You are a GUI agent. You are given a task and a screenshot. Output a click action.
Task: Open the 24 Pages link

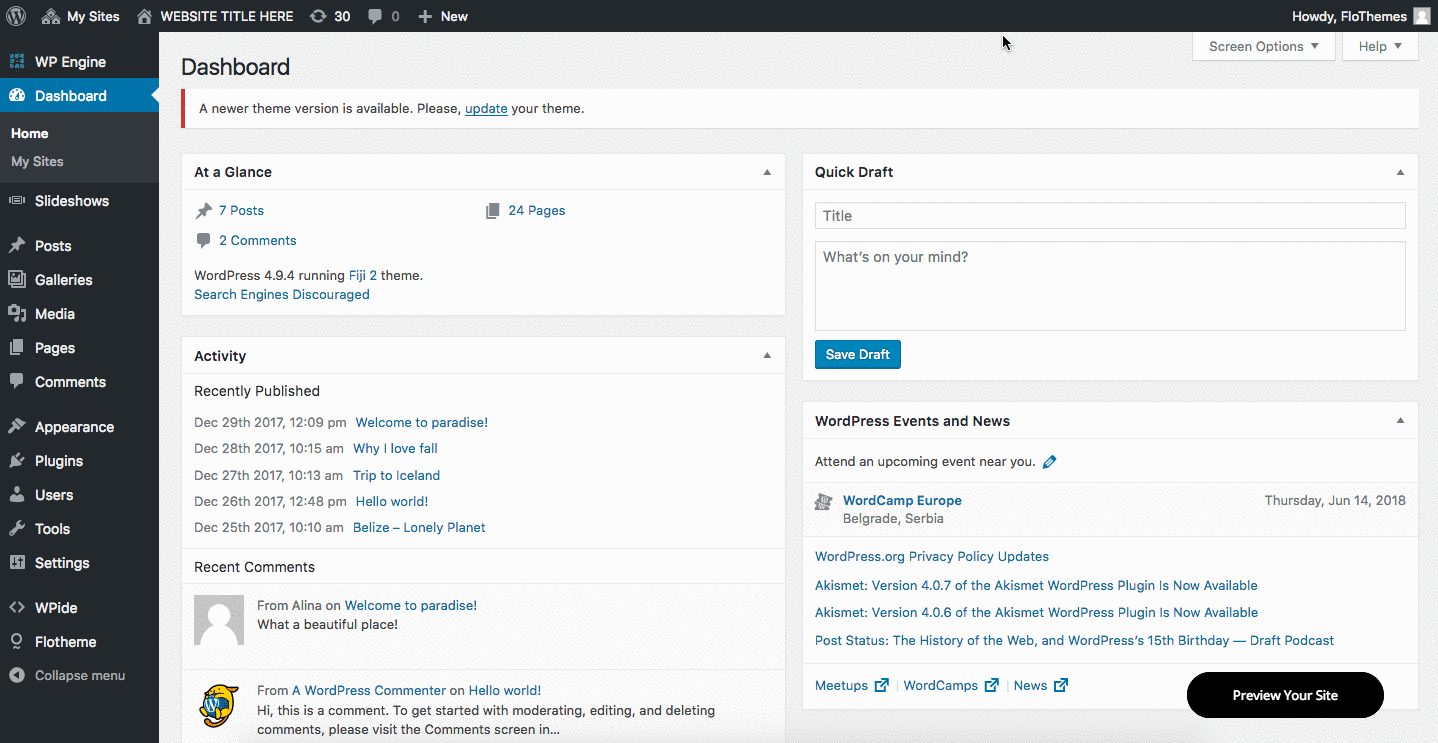pyautogui.click(x=537, y=211)
